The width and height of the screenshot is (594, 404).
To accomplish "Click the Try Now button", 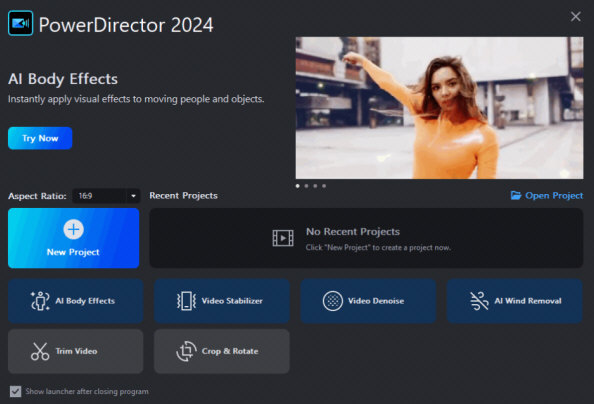I will 40,138.
